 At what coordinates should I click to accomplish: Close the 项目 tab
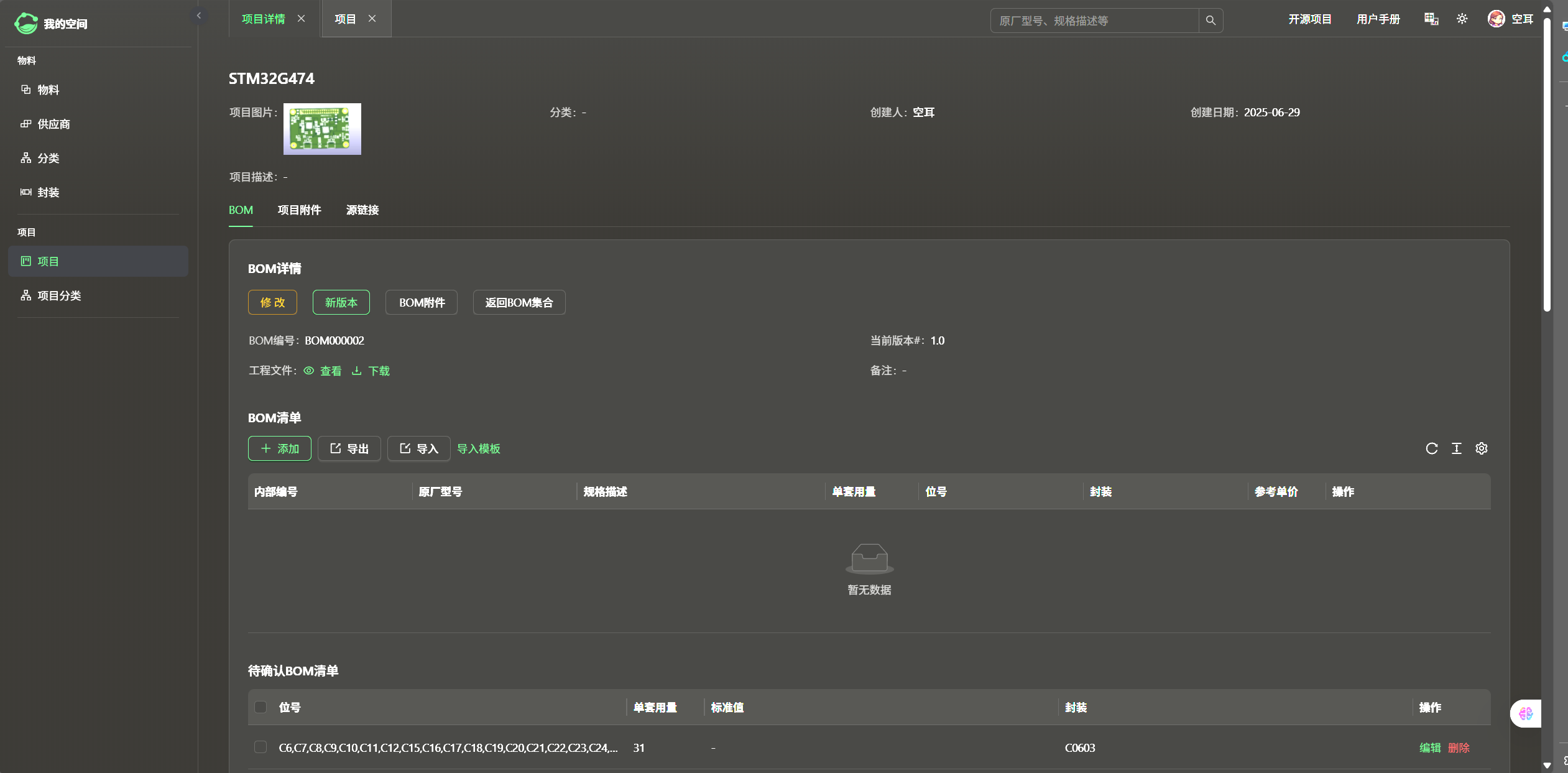point(372,19)
